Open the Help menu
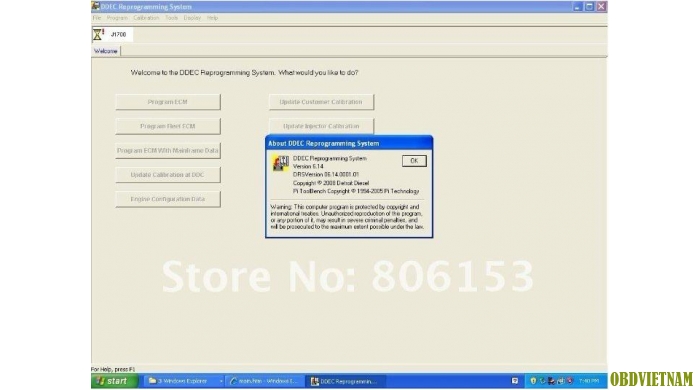 pyautogui.click(x=212, y=18)
